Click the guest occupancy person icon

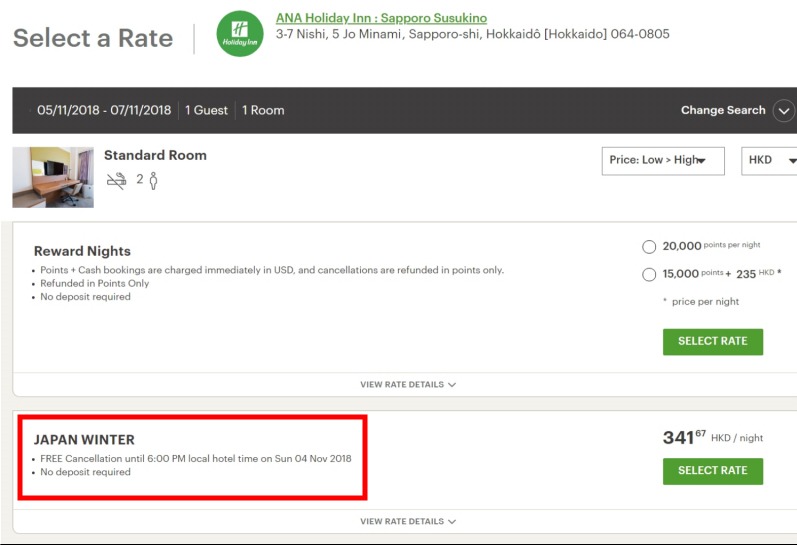[153, 180]
